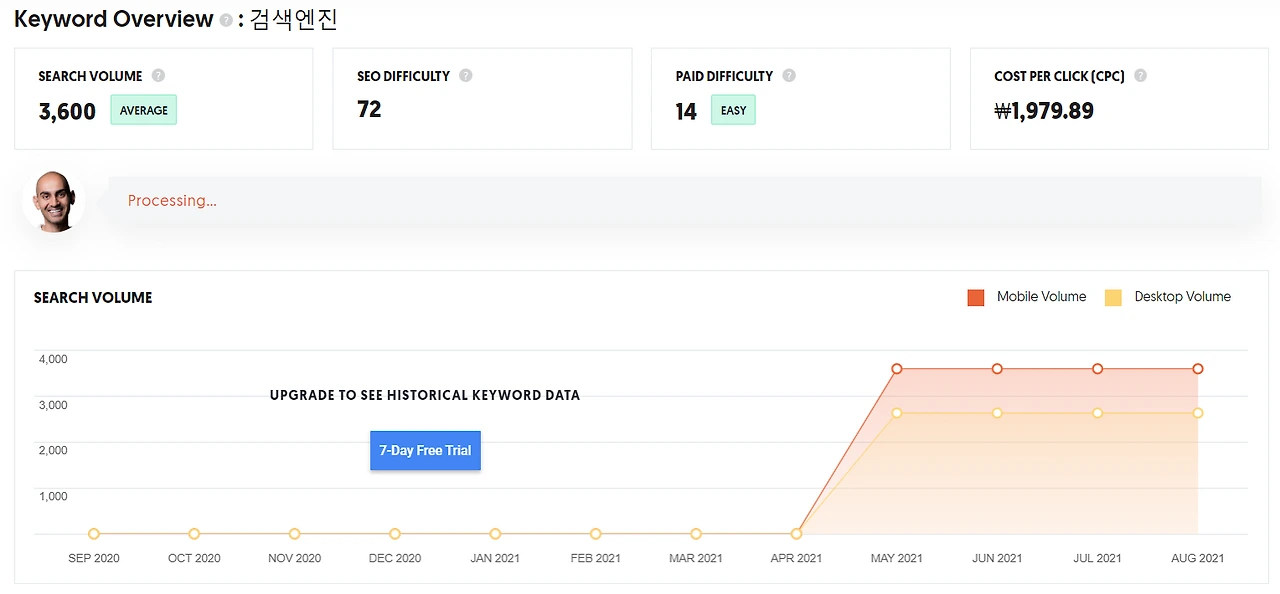Click the AVERAGE search volume badge

click(x=144, y=110)
